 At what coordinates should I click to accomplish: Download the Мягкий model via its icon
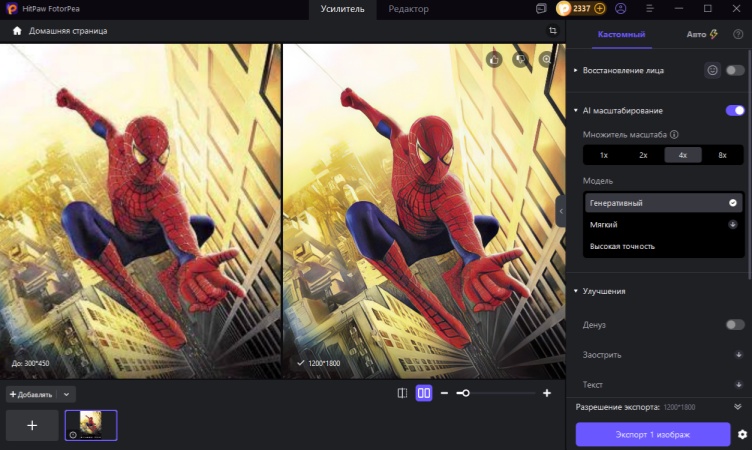click(x=733, y=225)
